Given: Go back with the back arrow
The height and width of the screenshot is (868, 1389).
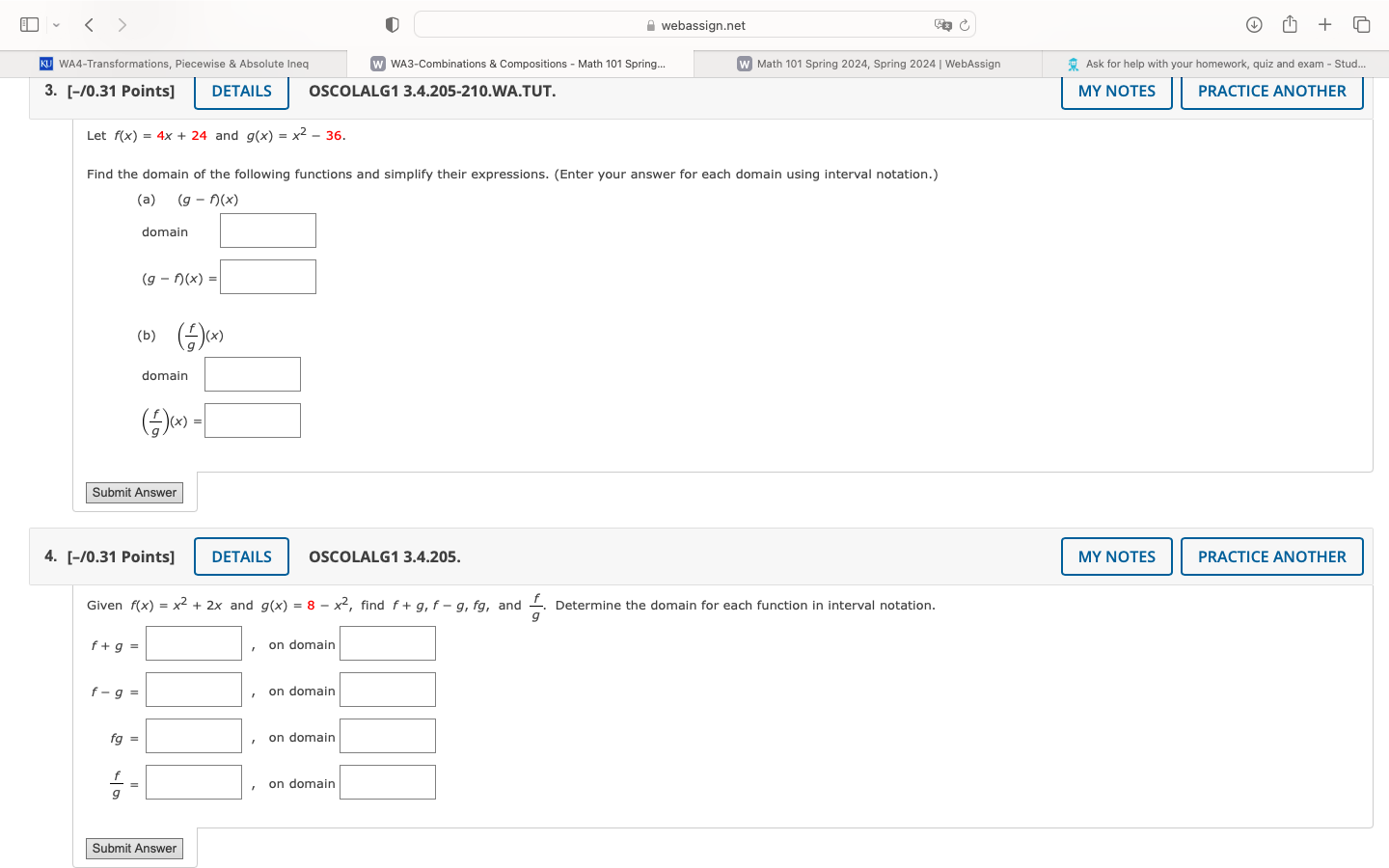Looking at the screenshot, I should (x=89, y=25).
